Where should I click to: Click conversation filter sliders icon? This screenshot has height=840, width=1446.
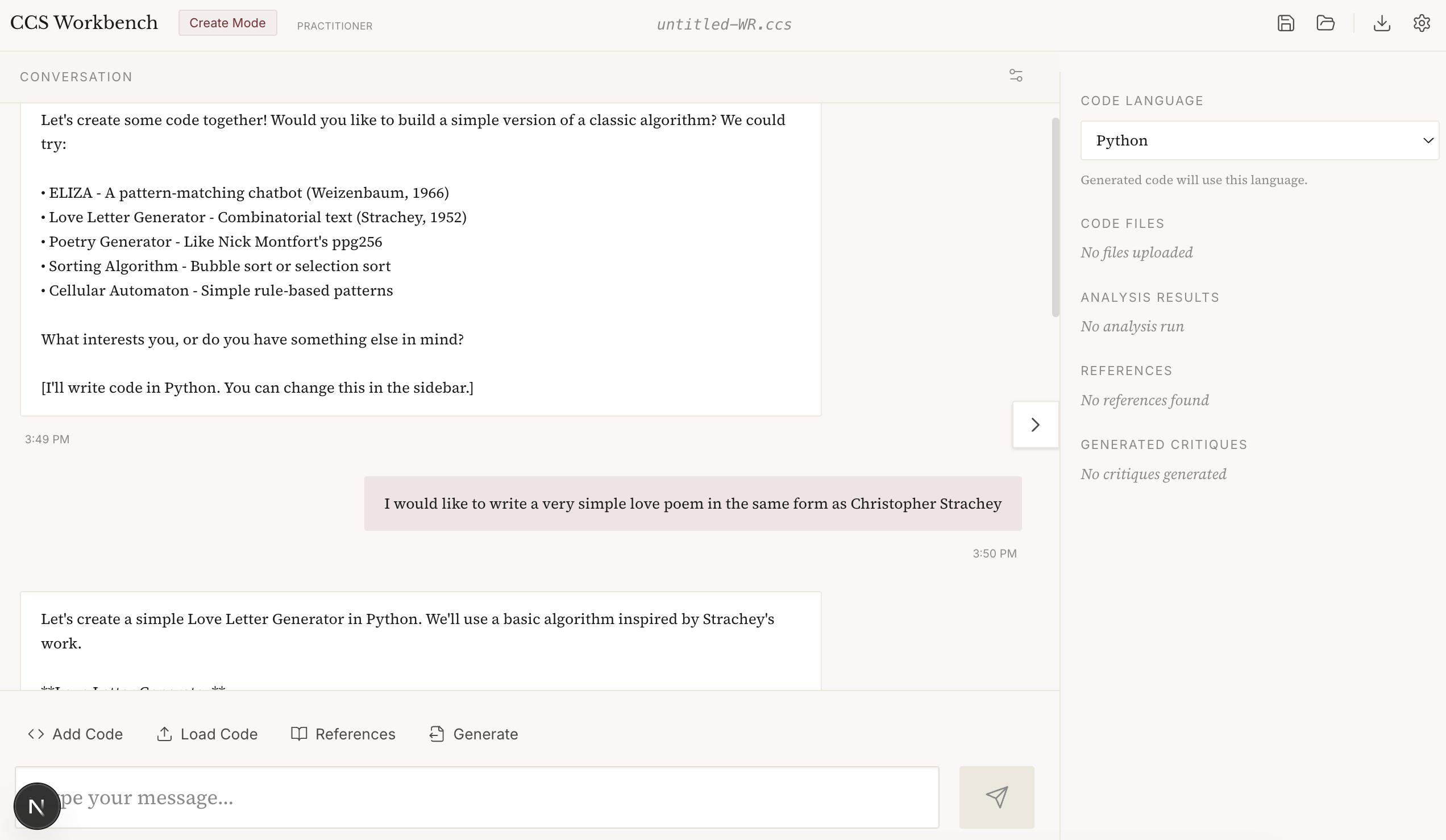click(1016, 76)
